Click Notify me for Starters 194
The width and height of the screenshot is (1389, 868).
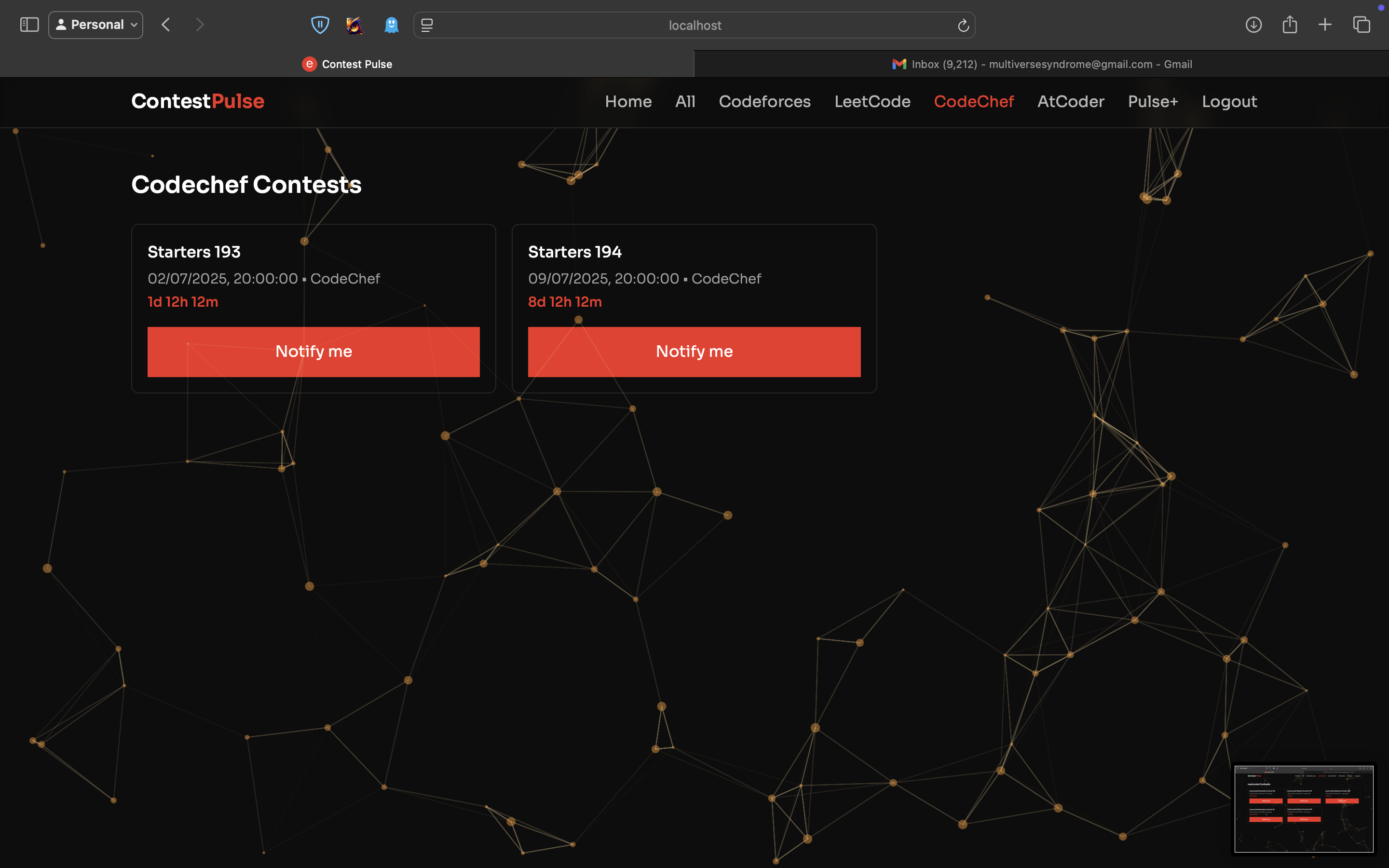694,352
